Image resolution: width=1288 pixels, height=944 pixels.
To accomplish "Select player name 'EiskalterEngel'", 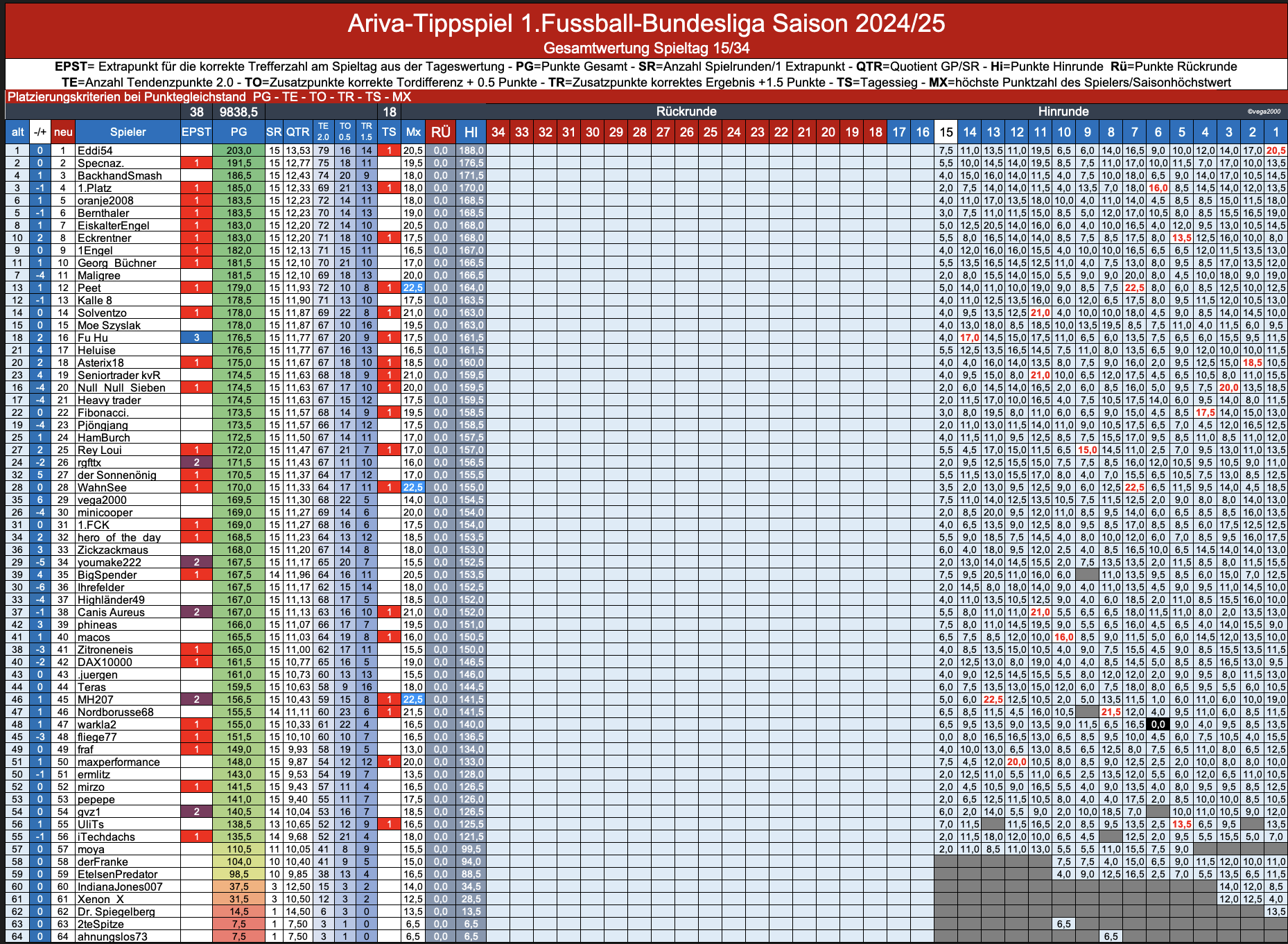I will click(114, 225).
